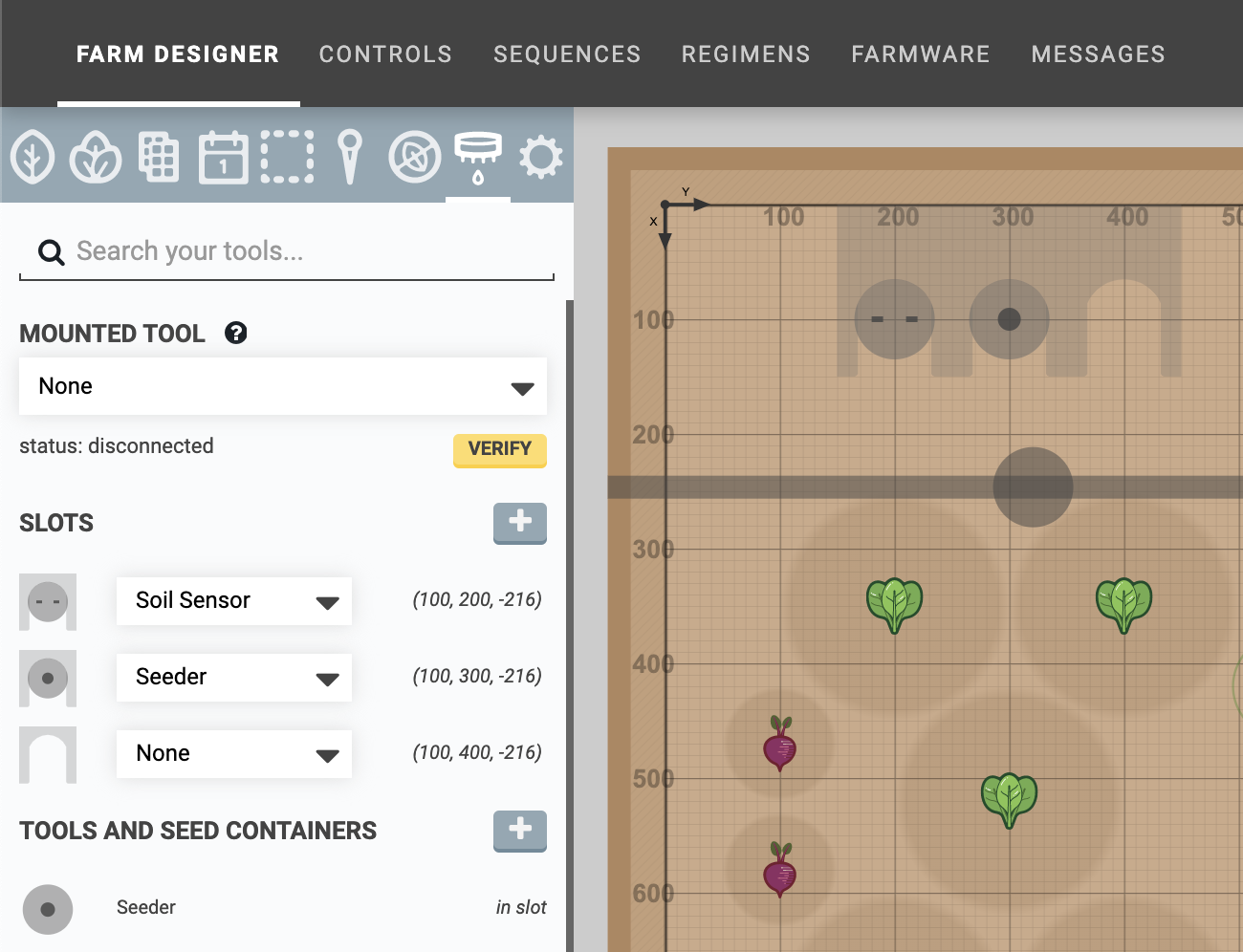
Task: Open the Points map-pin icon
Action: click(350, 157)
